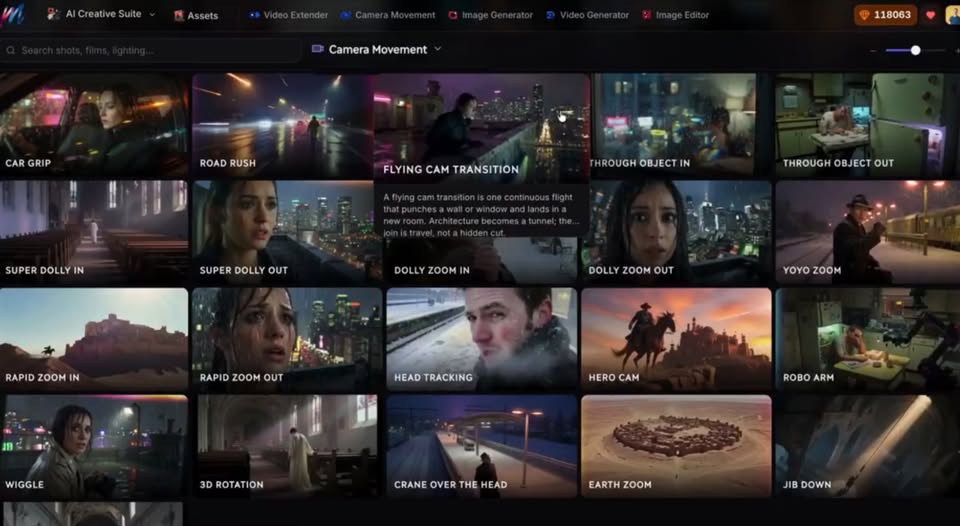Adjust the thumbnail size slider handle

[915, 50]
